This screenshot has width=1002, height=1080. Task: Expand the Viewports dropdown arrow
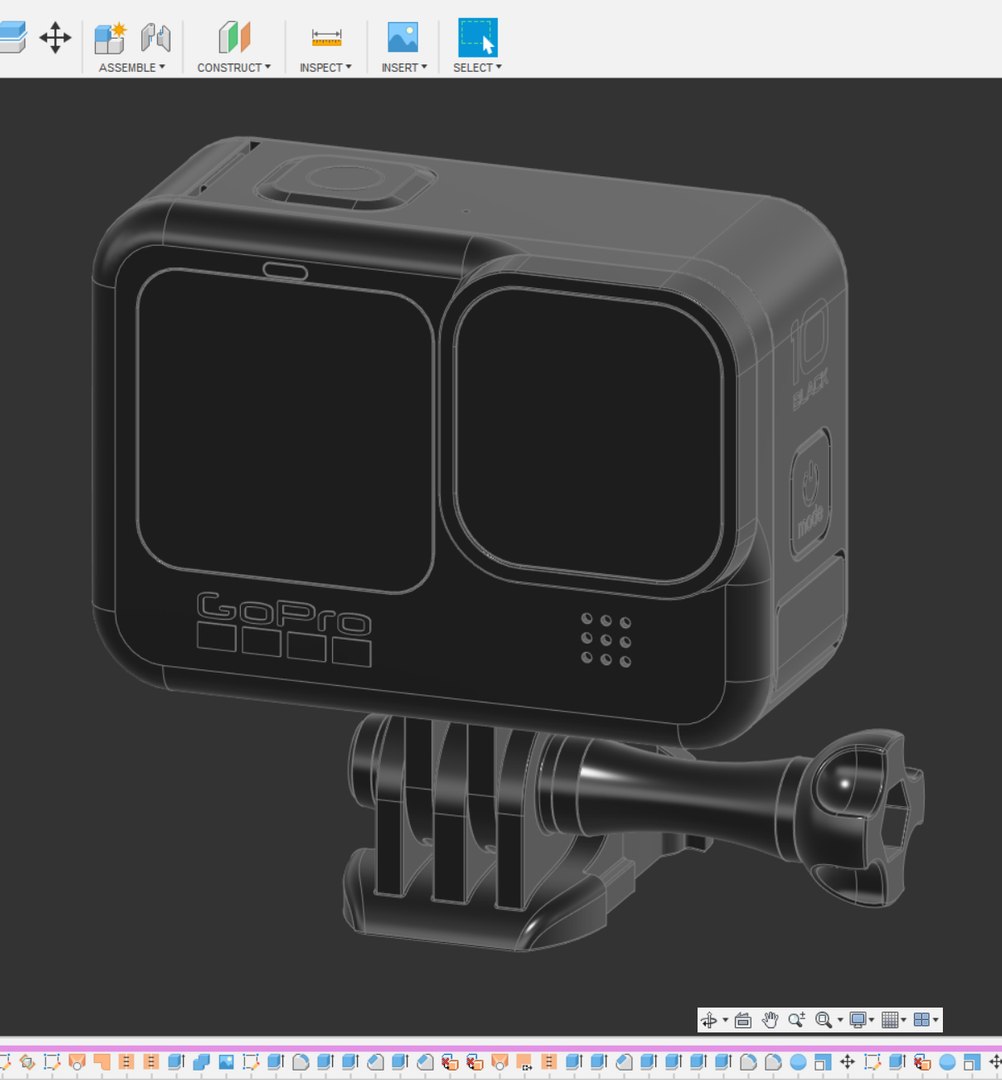pyautogui.click(x=935, y=1020)
